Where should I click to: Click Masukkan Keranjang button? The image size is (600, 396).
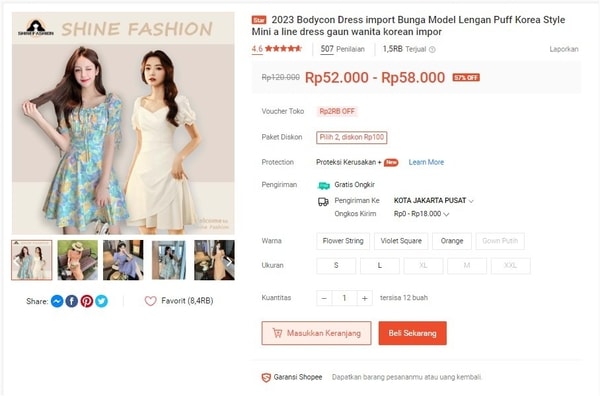(316, 333)
